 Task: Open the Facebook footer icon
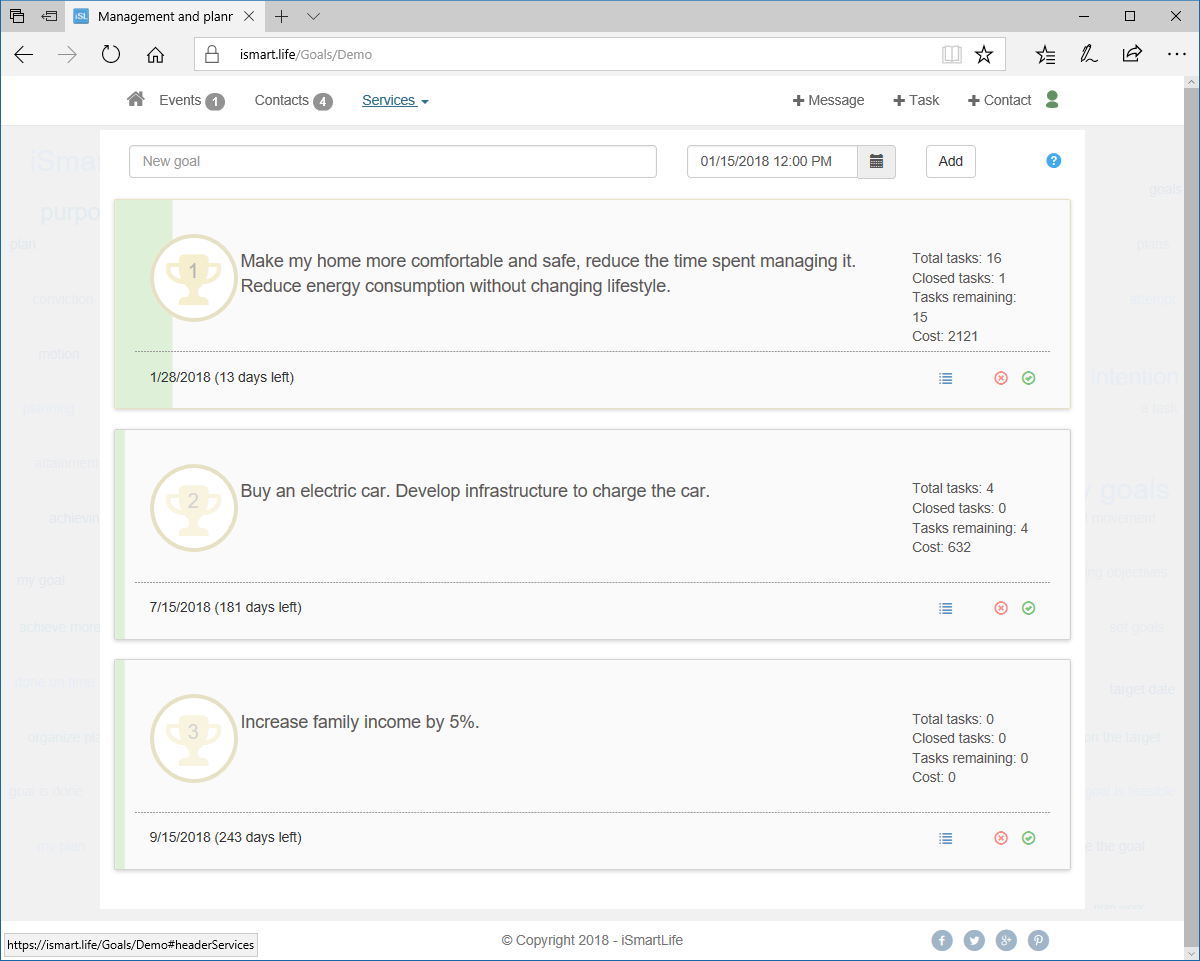tap(942, 940)
